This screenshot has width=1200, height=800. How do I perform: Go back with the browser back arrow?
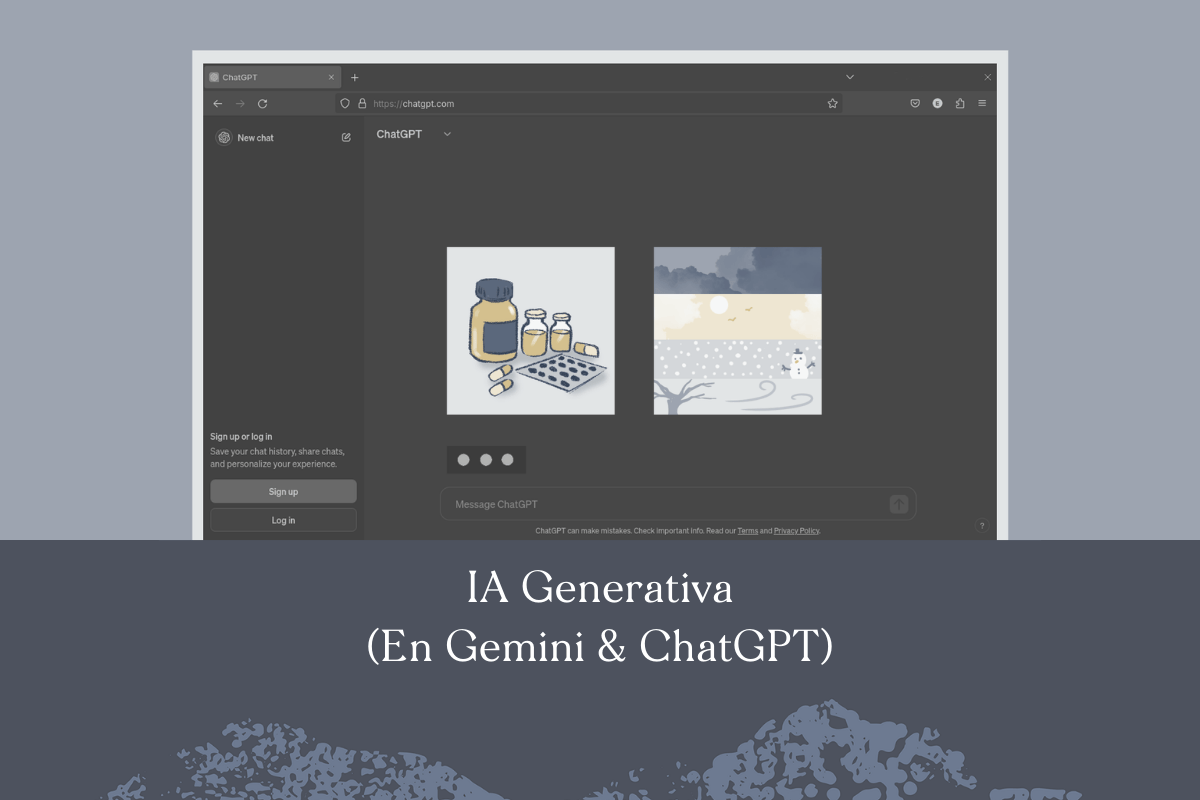tap(218, 103)
